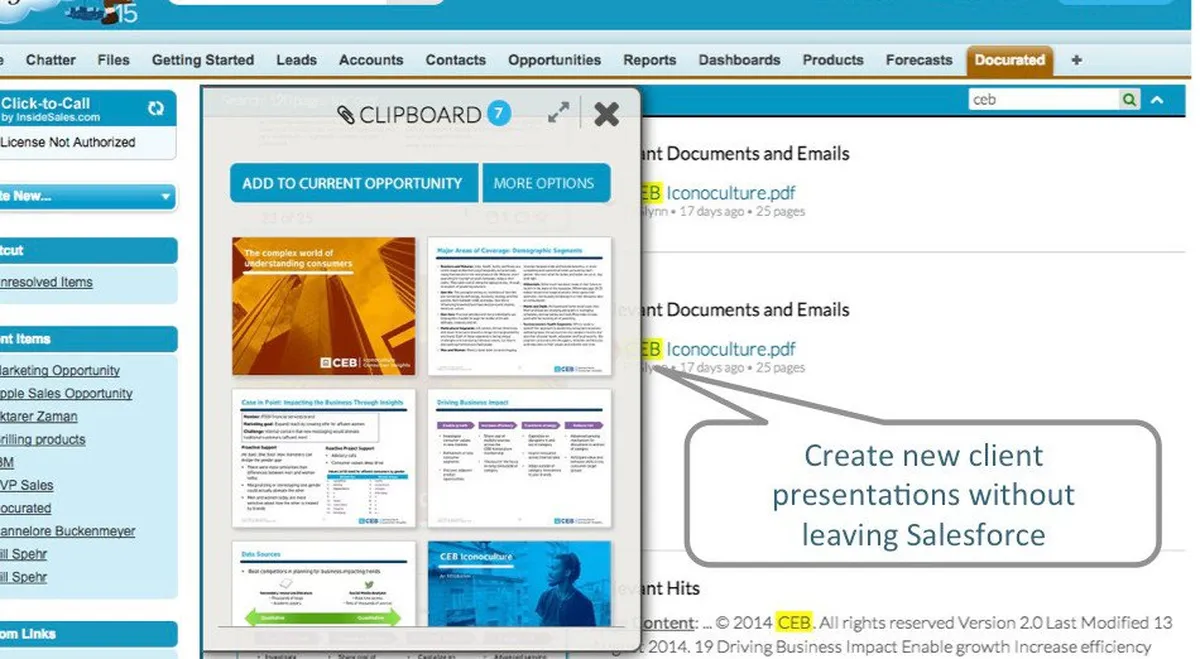Open the drilling products recent item
The image size is (1200, 659).
43,439
